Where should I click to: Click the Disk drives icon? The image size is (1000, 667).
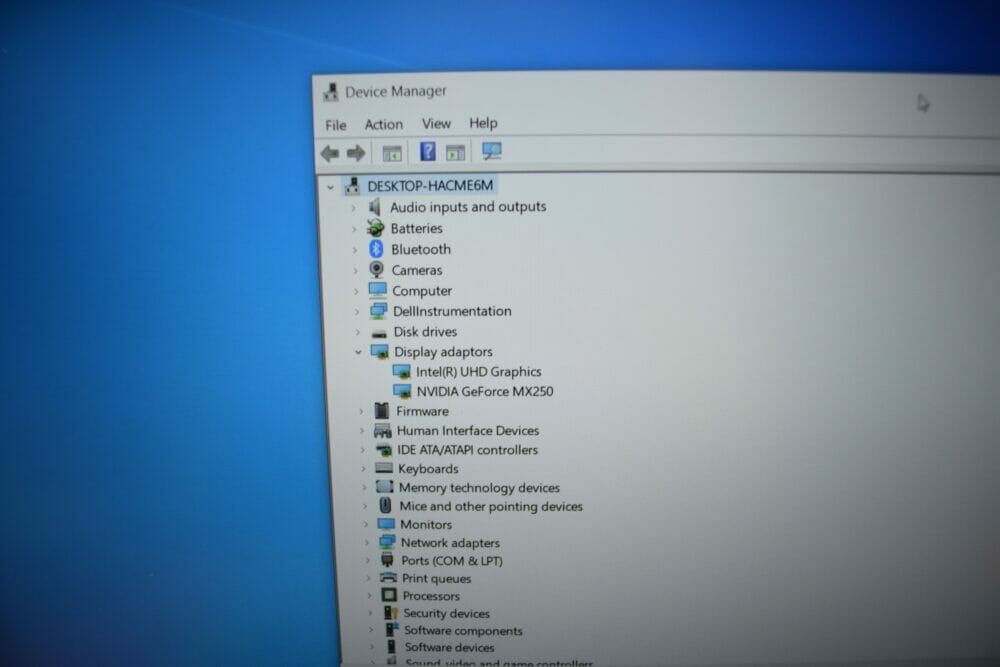[x=379, y=332]
